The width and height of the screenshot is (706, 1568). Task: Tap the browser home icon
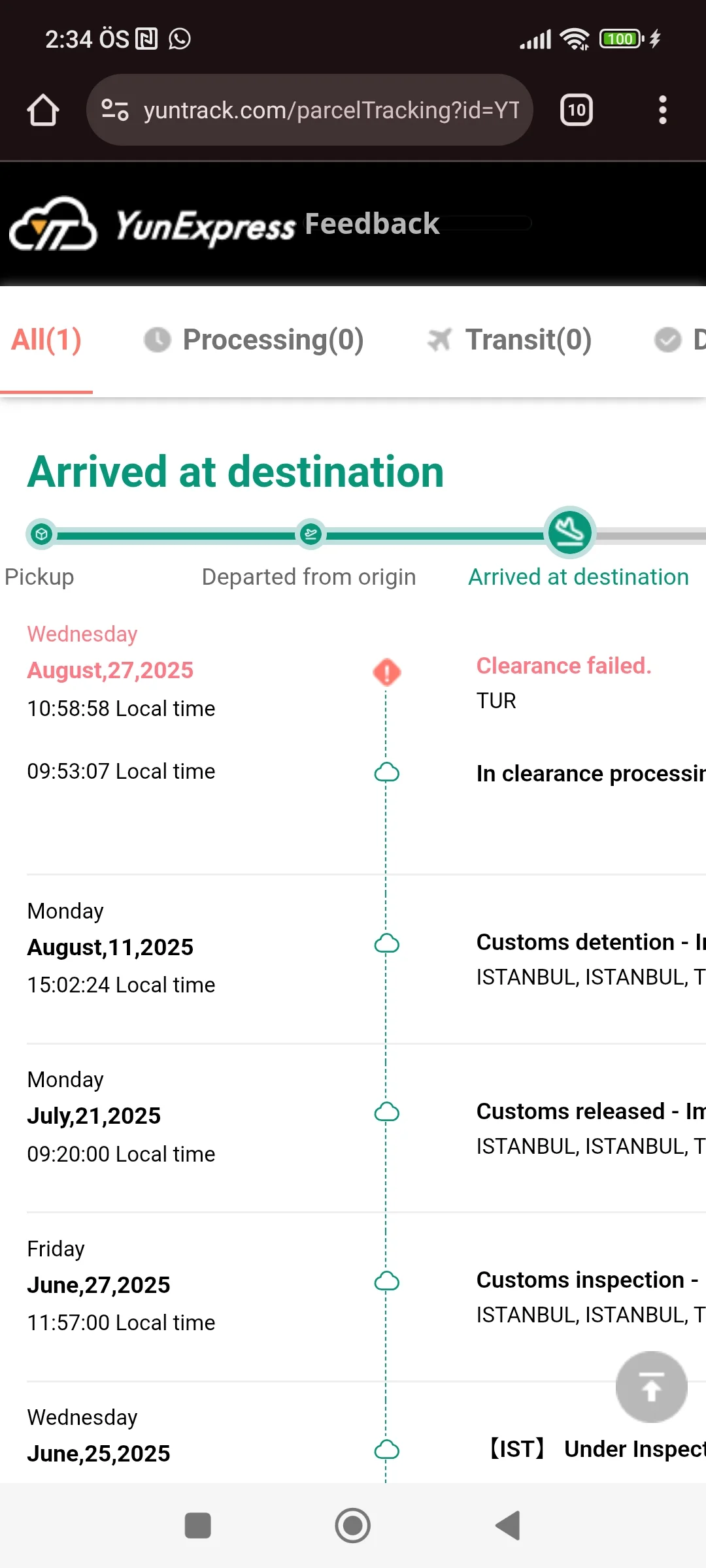[x=43, y=110]
